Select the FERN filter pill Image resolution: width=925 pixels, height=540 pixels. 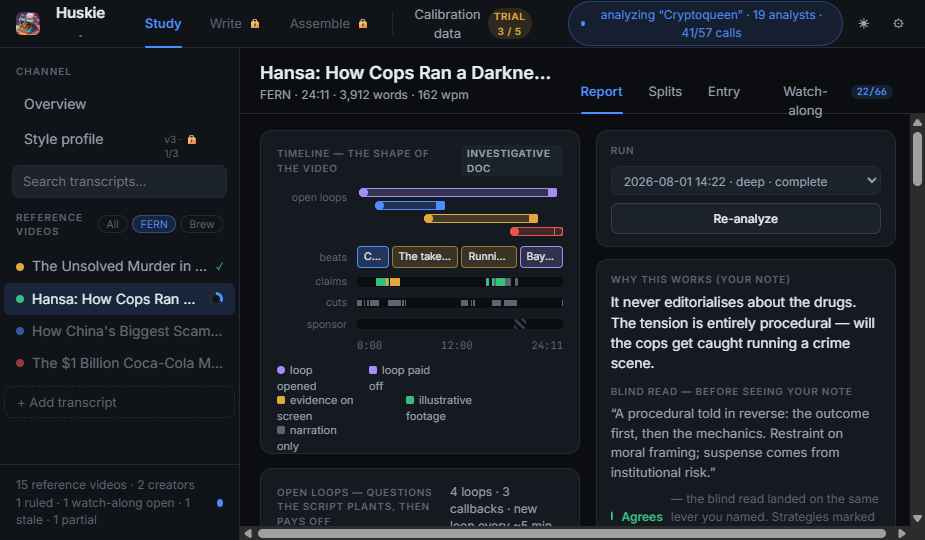click(x=153, y=224)
